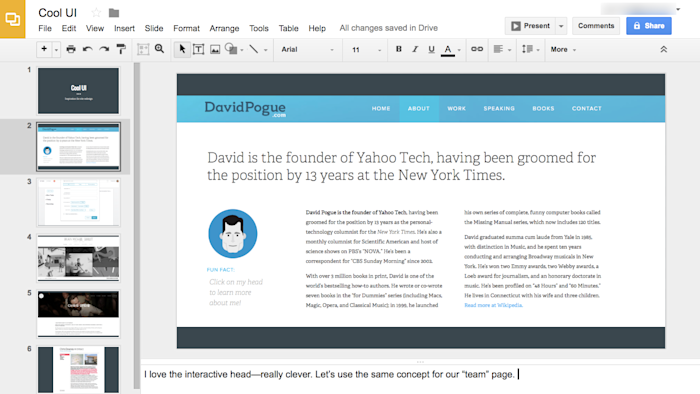Open the Arial font family dropdown

[307, 50]
